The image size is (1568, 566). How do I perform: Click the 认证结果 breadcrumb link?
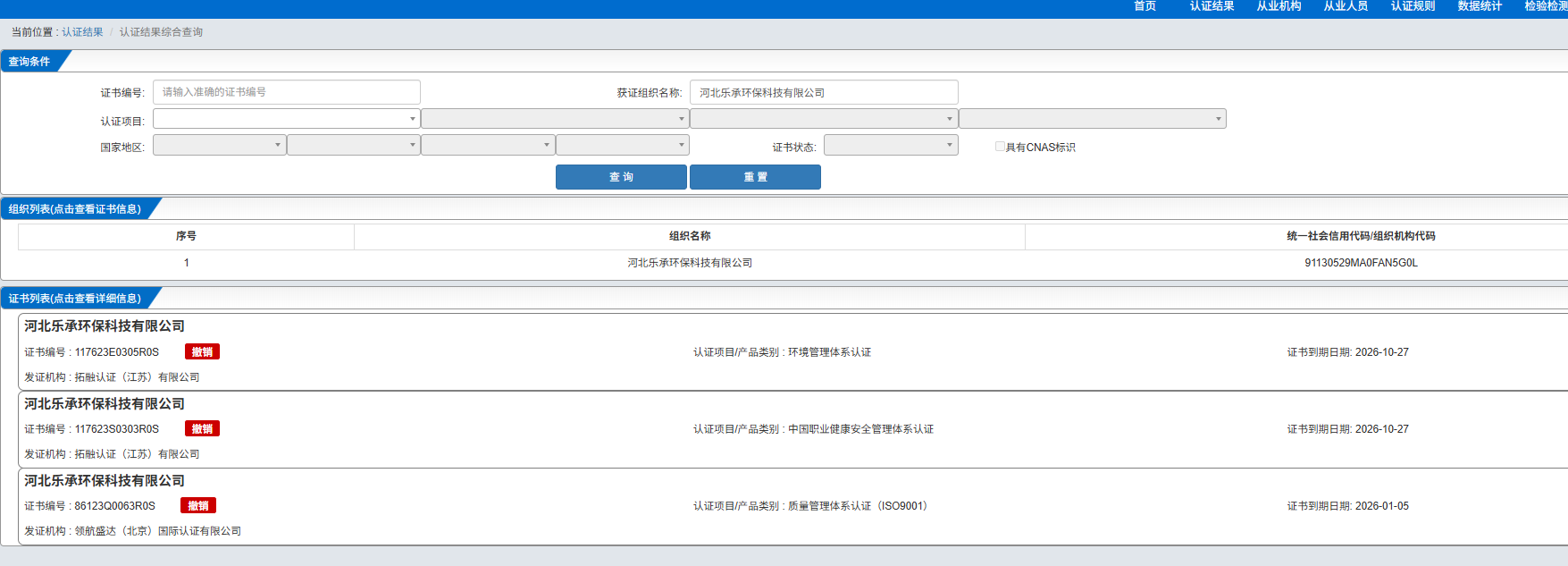[x=82, y=32]
